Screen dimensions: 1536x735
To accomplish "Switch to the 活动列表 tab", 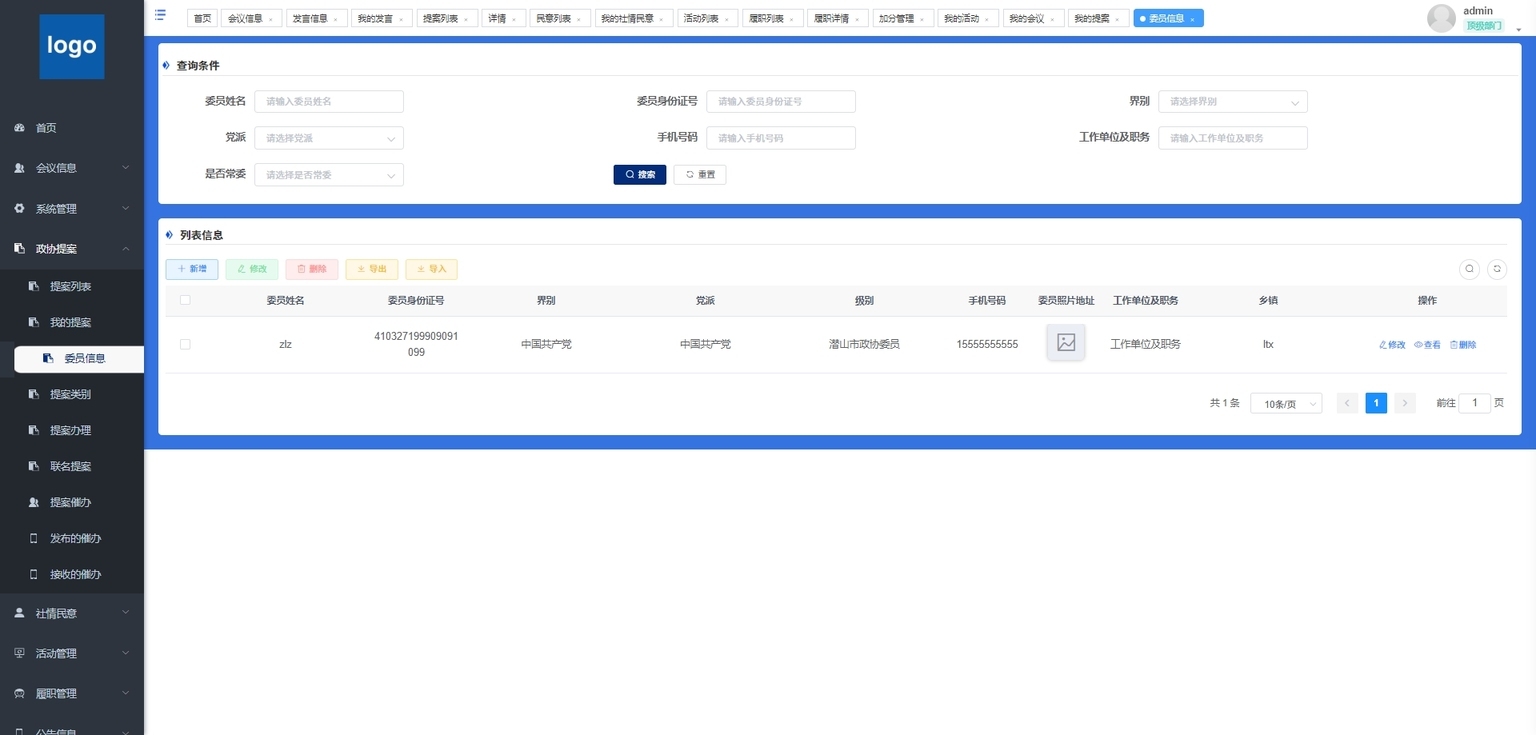I will pos(708,19).
